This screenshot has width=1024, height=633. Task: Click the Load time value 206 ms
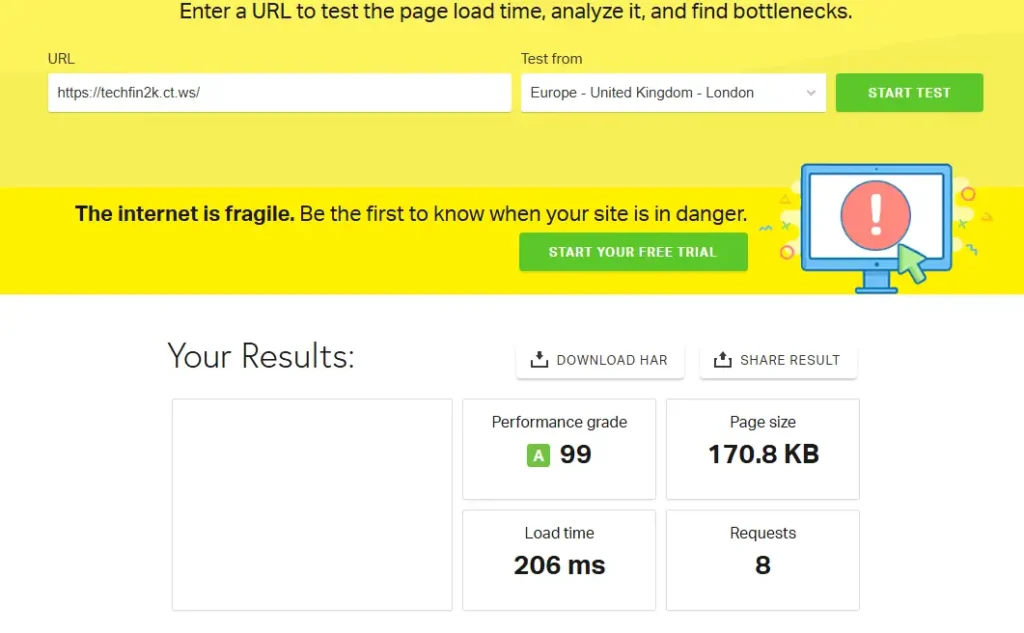(x=559, y=565)
